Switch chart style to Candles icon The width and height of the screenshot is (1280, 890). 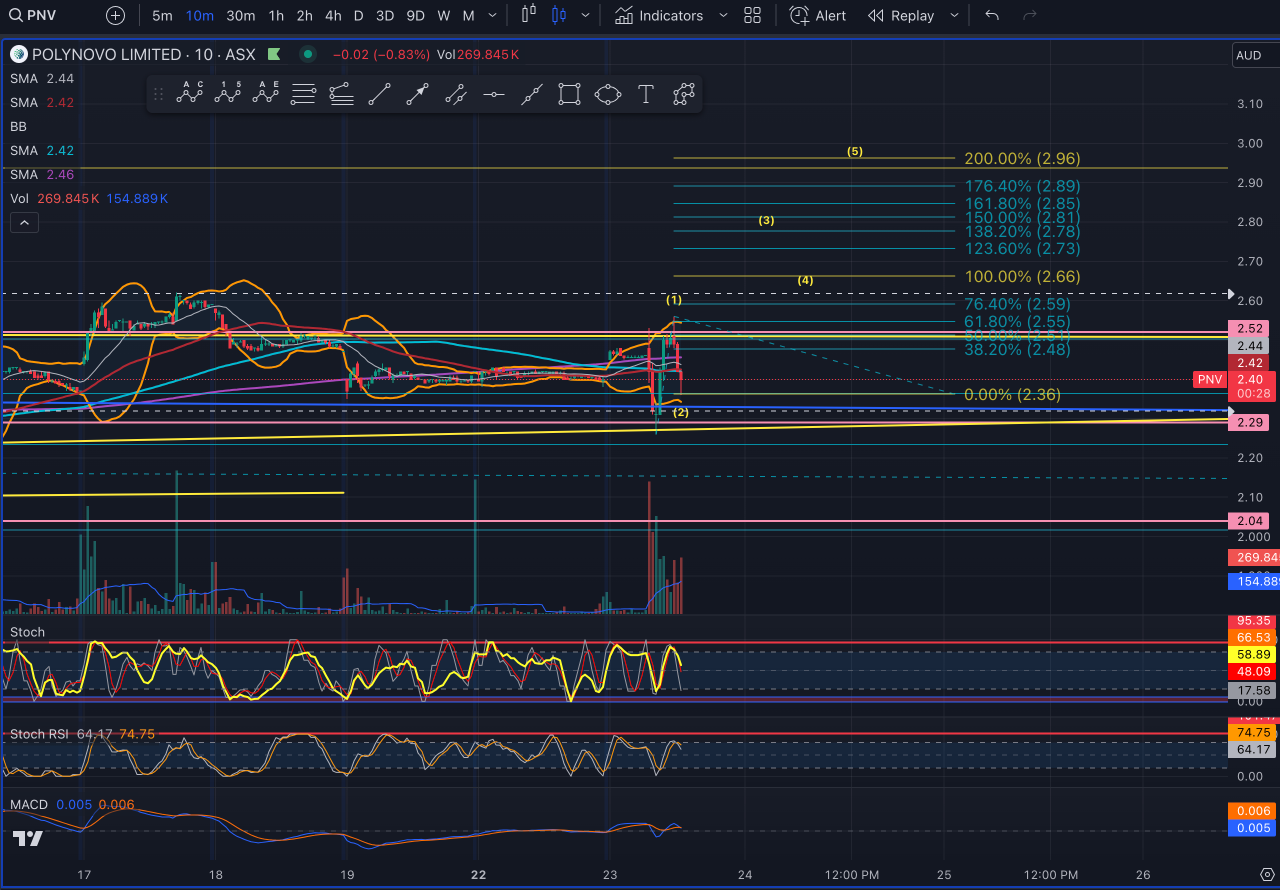click(x=559, y=15)
